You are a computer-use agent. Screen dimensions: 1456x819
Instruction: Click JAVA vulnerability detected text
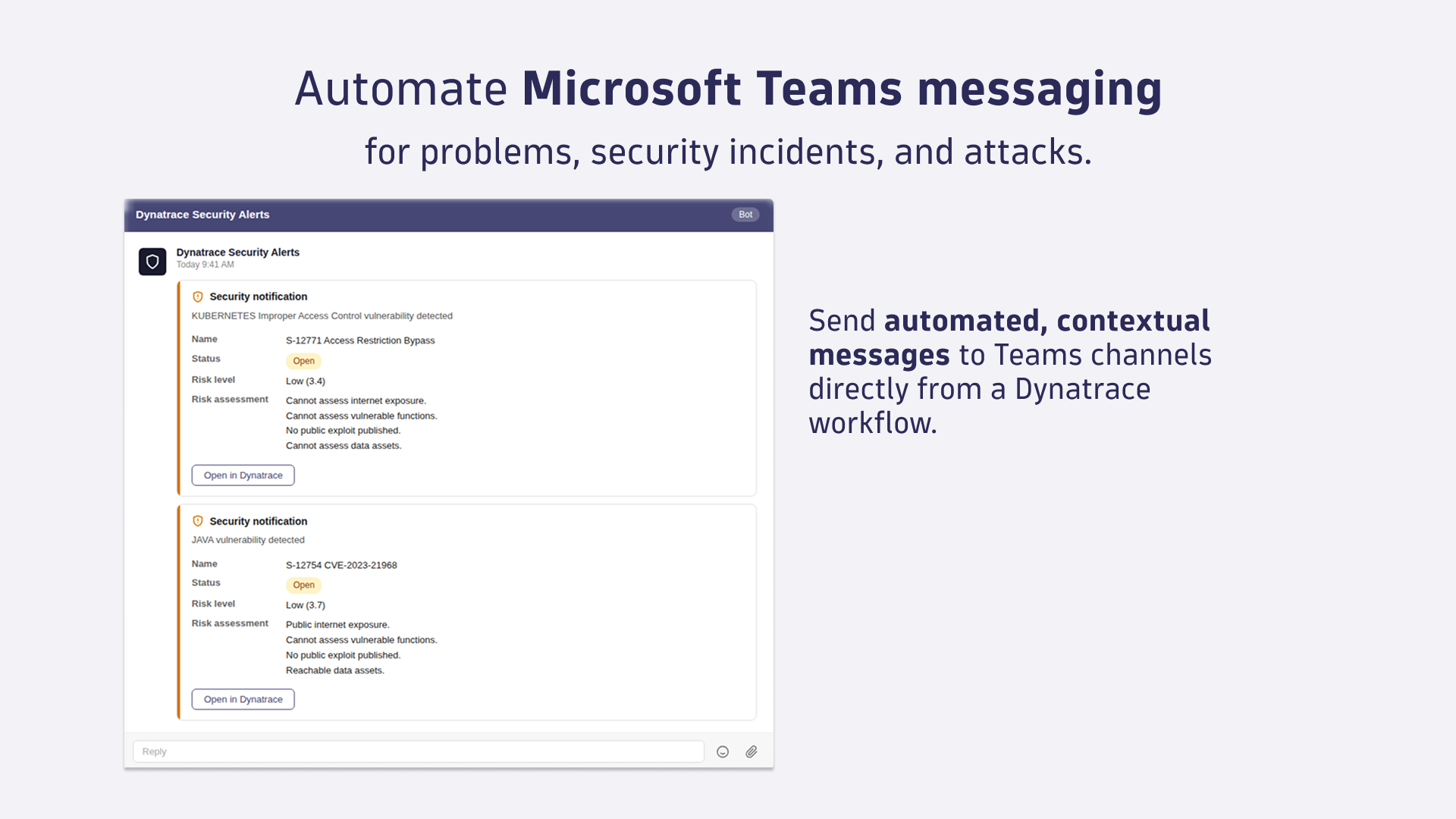click(x=248, y=540)
